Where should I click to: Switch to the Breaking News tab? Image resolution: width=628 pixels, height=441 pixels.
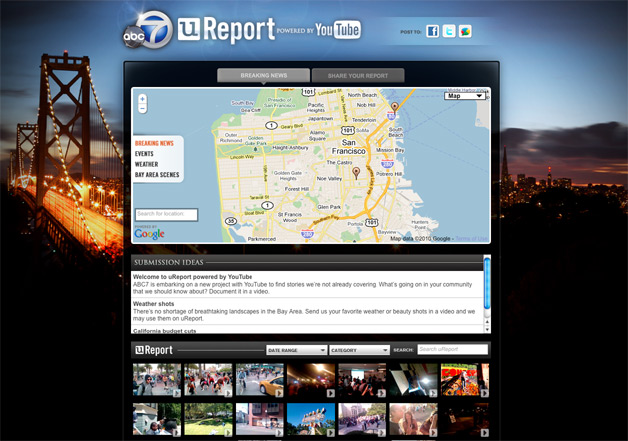tap(264, 75)
